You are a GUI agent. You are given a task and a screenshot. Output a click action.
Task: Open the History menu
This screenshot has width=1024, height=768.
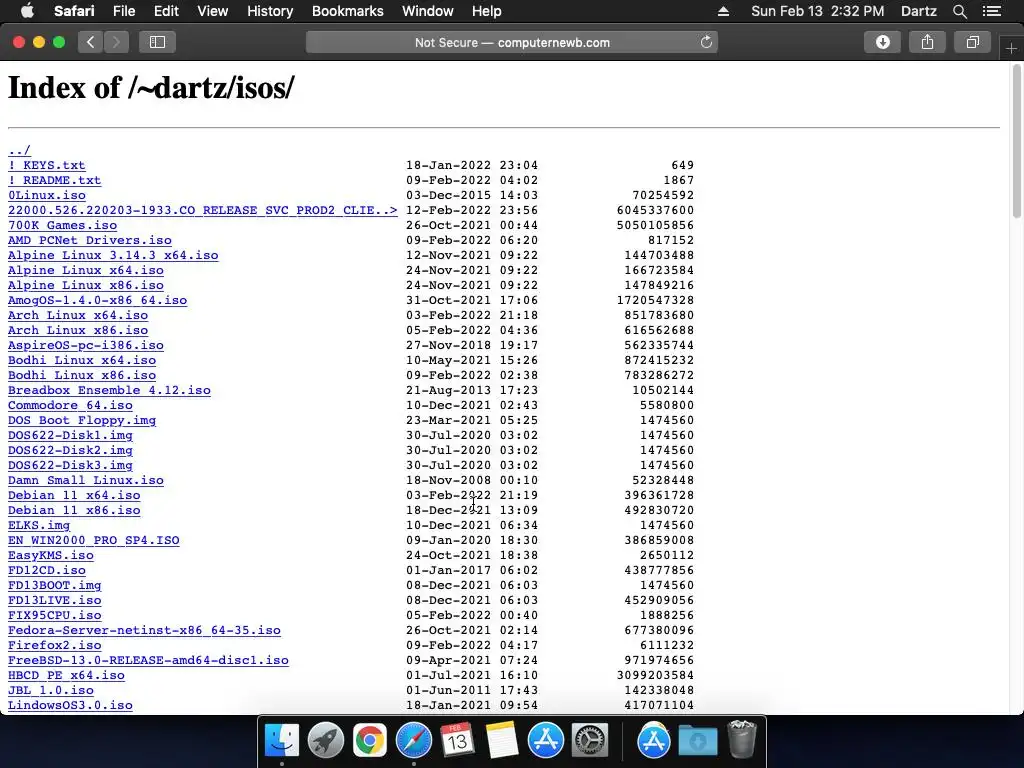[270, 11]
